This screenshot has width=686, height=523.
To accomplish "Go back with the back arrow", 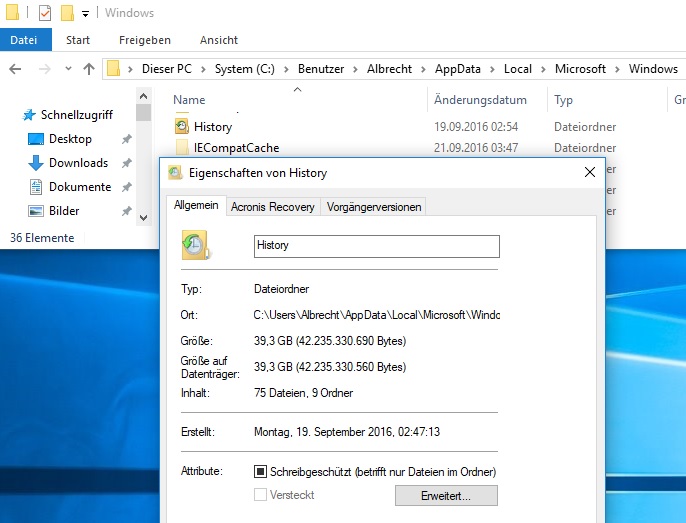I will point(15,69).
